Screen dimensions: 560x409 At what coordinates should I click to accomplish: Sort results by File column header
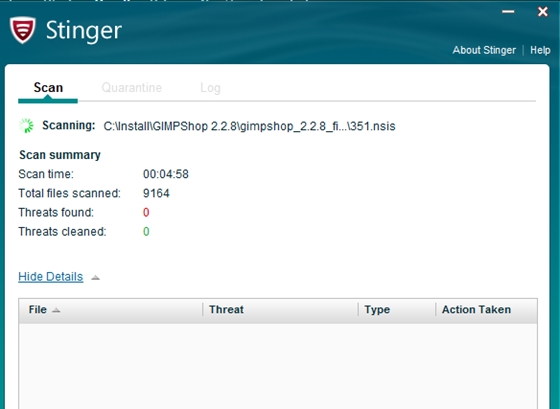[111, 310]
